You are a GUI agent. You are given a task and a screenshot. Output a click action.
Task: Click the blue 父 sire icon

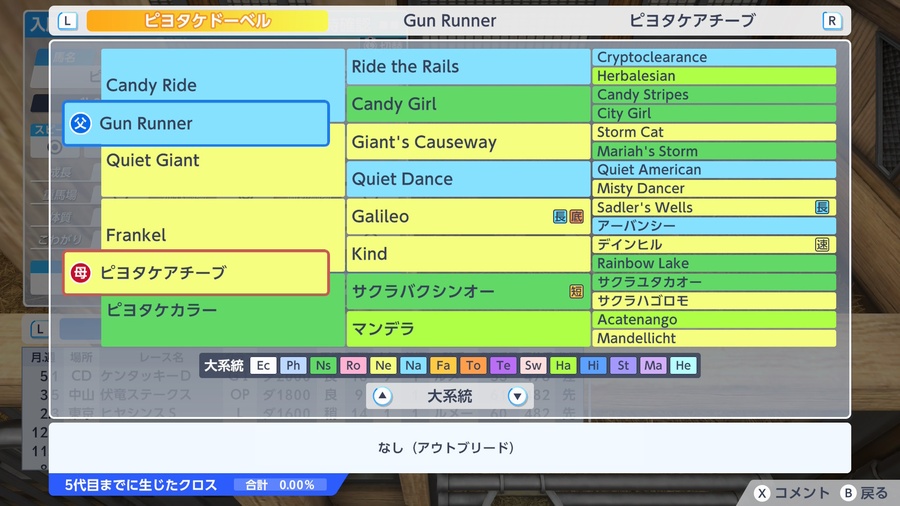(x=80, y=123)
